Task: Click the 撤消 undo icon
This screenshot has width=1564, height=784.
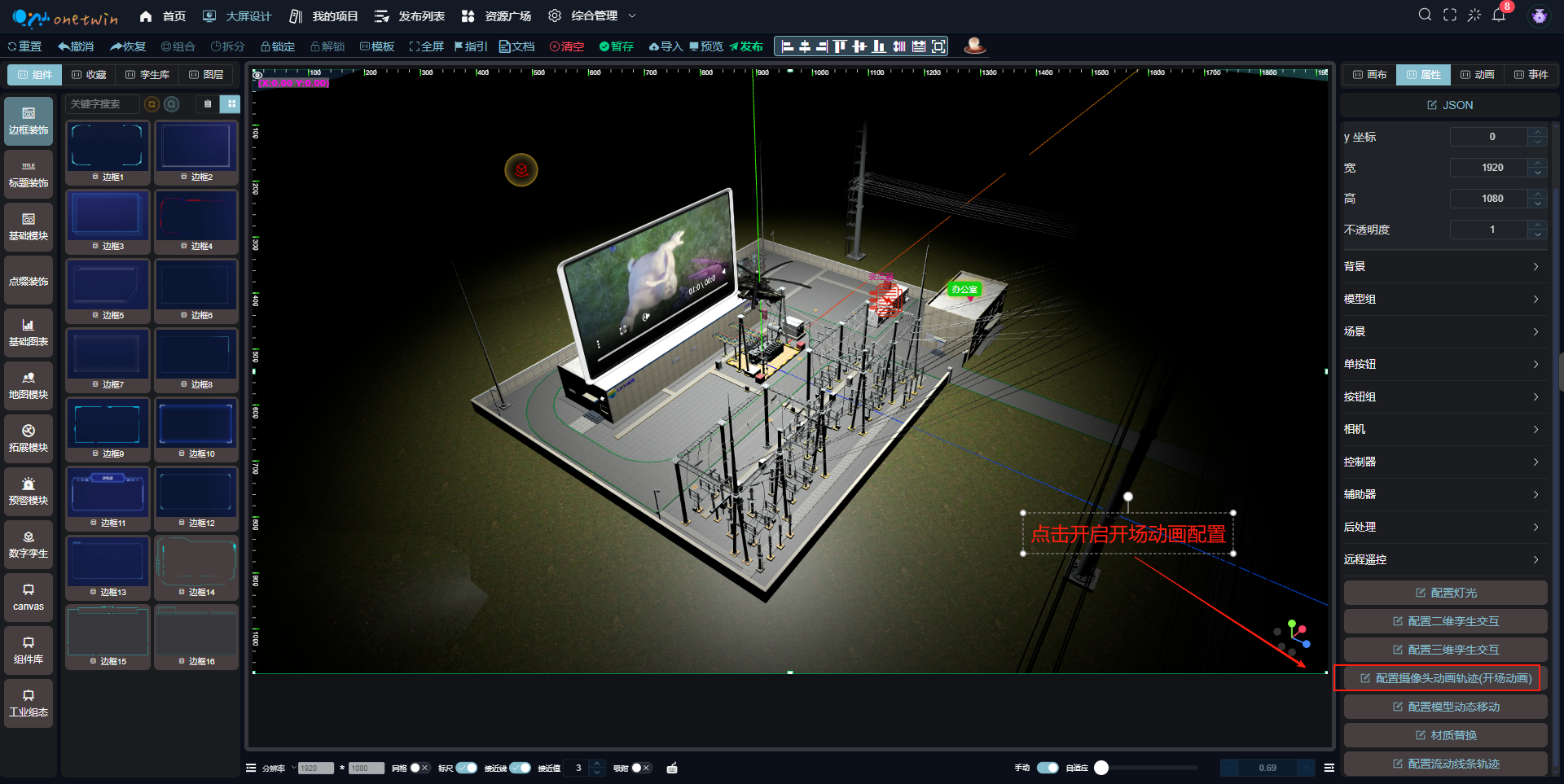Action: 76,46
